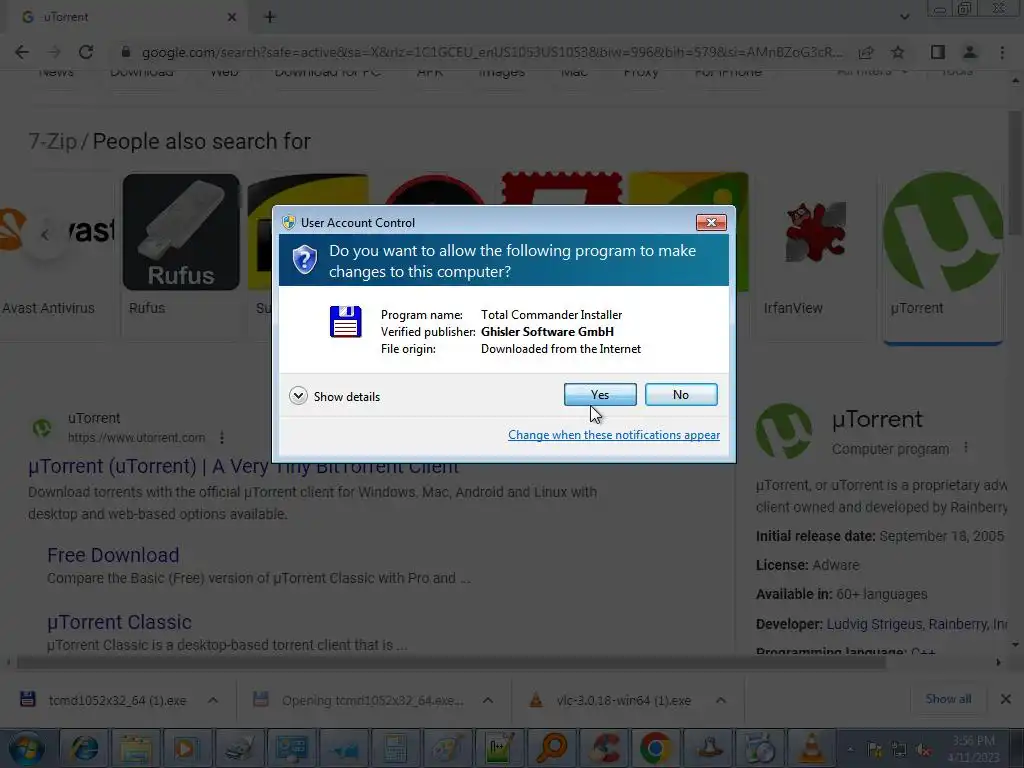The height and width of the screenshot is (768, 1024).
Task: Open Change when these notifications appear link
Action: [x=613, y=435]
